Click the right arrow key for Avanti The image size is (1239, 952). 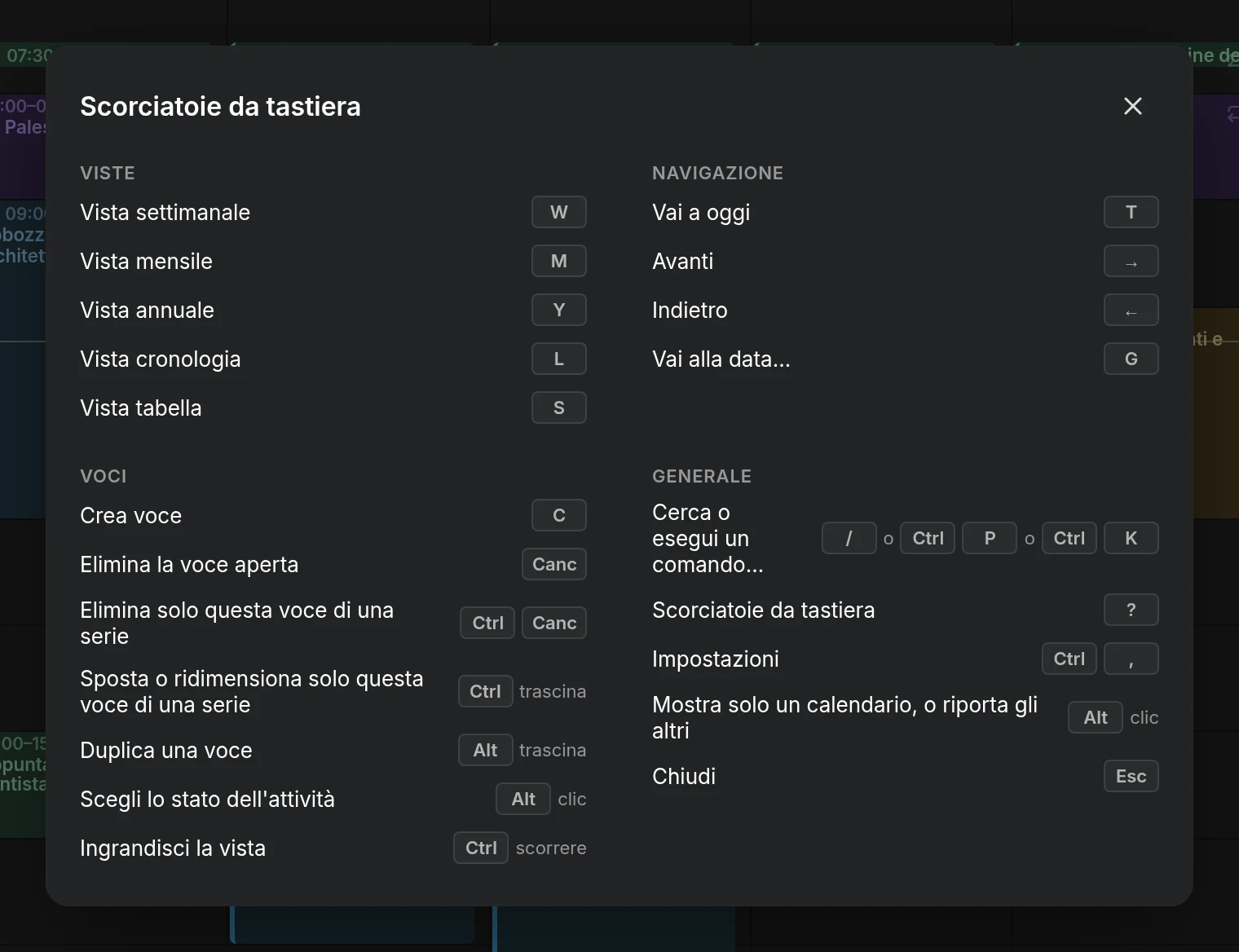coord(1131,261)
